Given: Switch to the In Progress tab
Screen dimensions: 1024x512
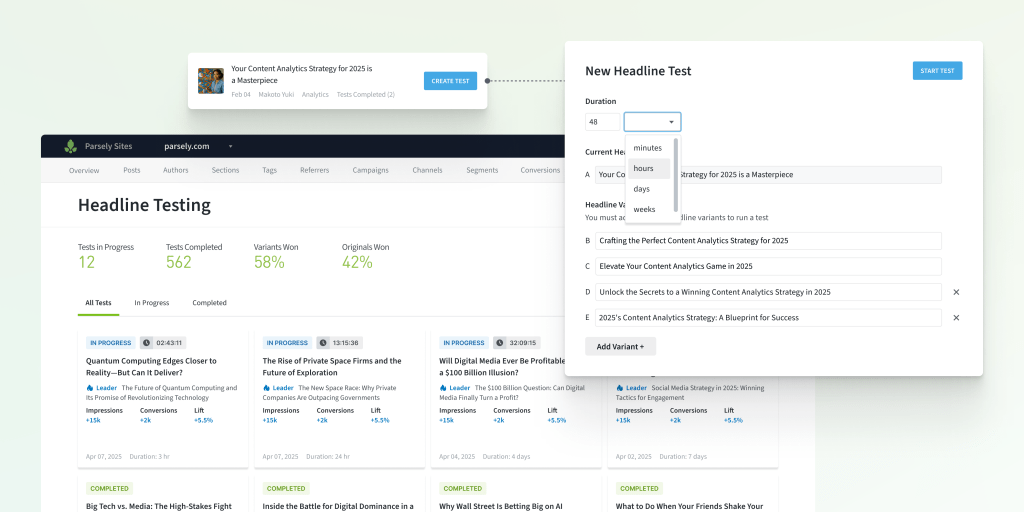Looking at the screenshot, I should point(152,303).
